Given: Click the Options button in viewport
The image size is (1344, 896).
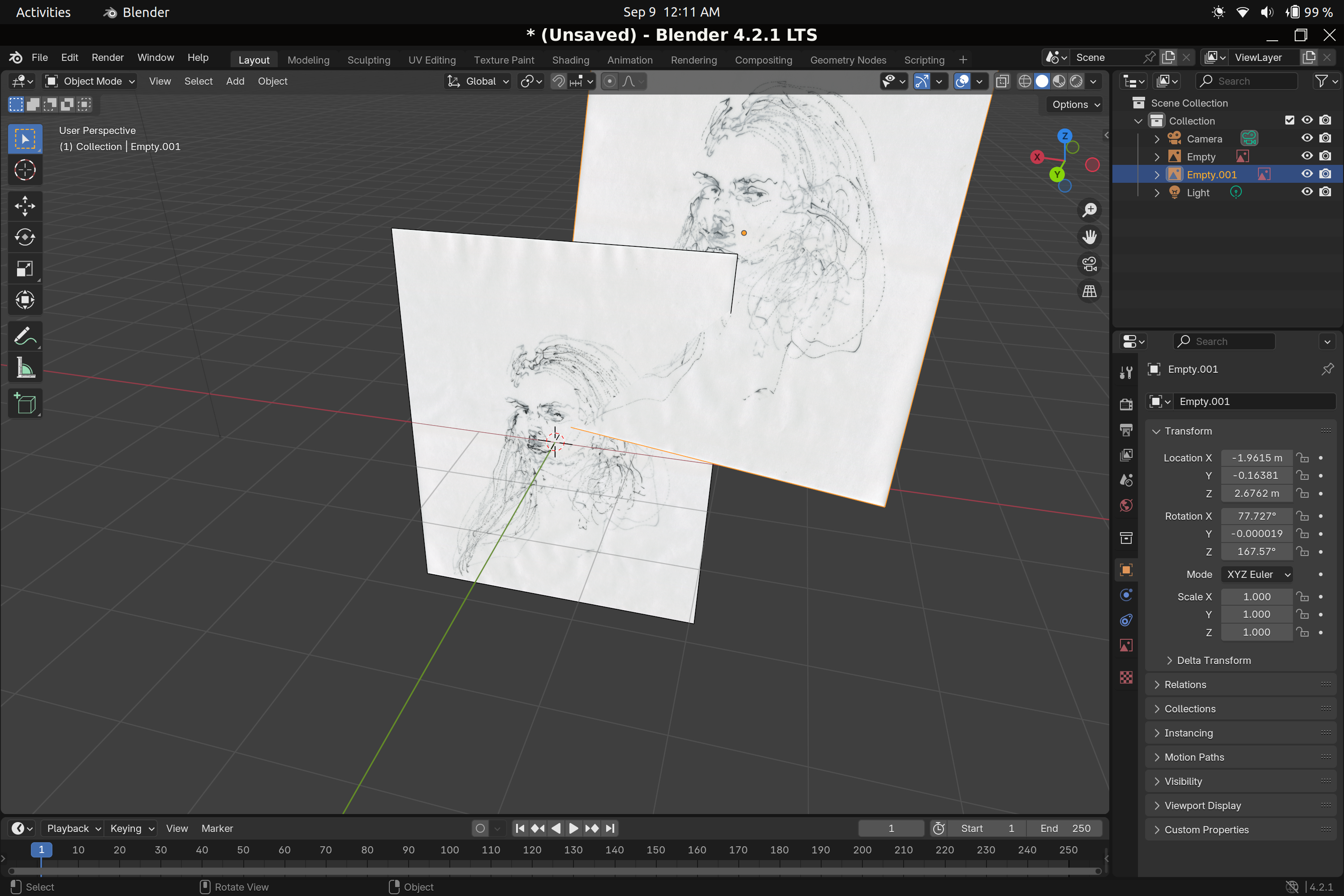Looking at the screenshot, I should tap(1076, 104).
